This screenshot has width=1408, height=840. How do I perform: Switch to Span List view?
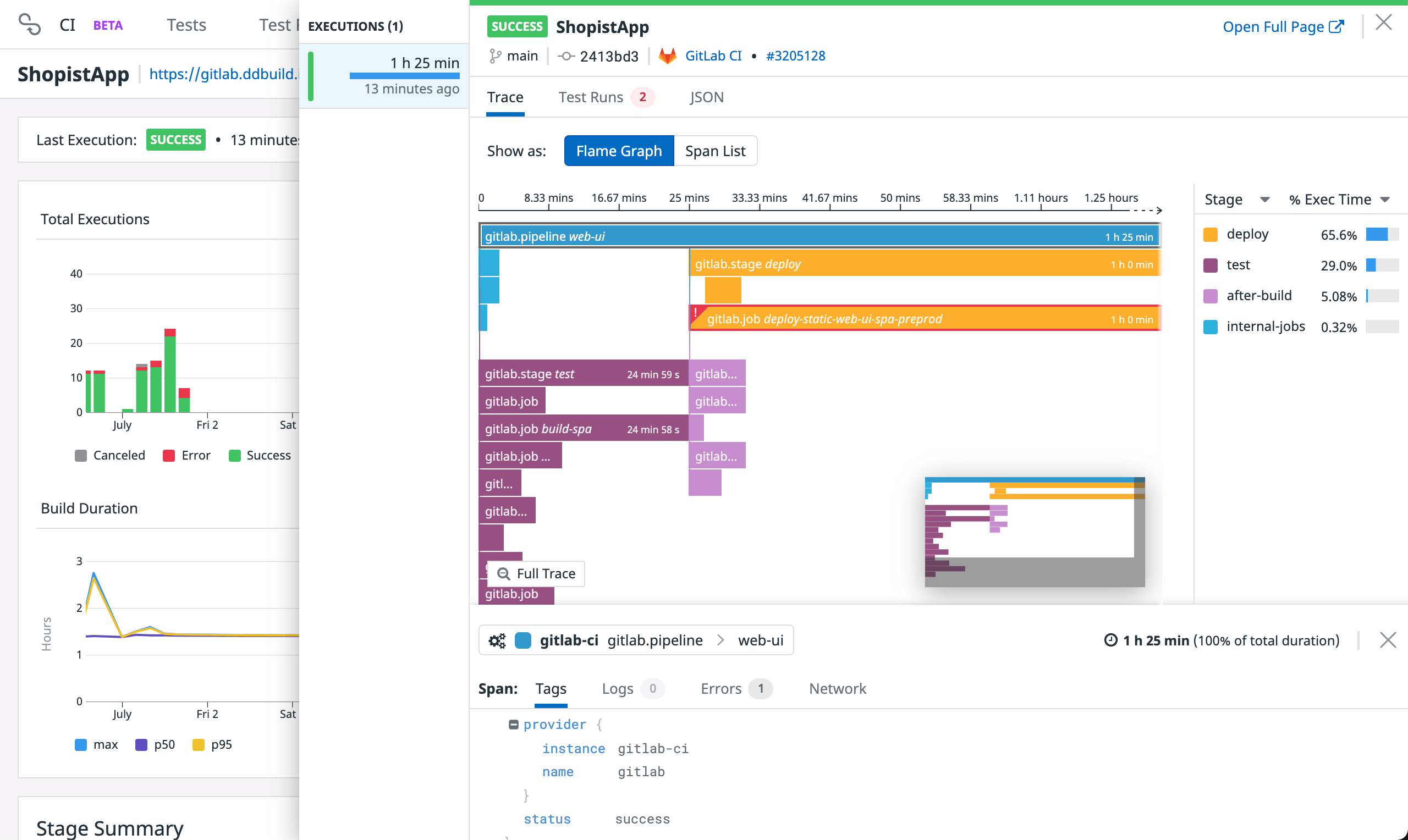pos(715,150)
